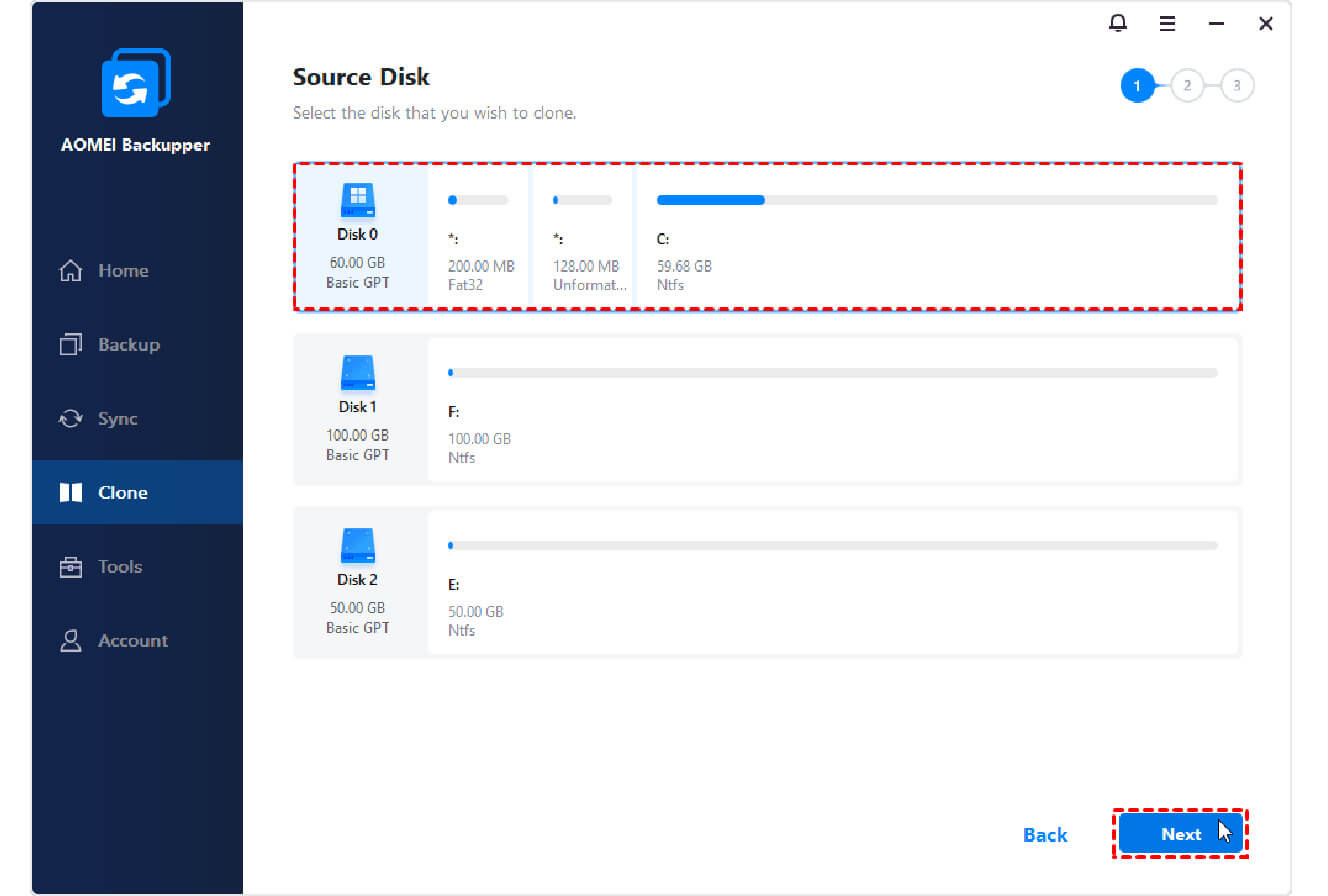This screenshot has height=896, width=1328.
Task: Go to step 2 indicator
Action: [x=1187, y=86]
